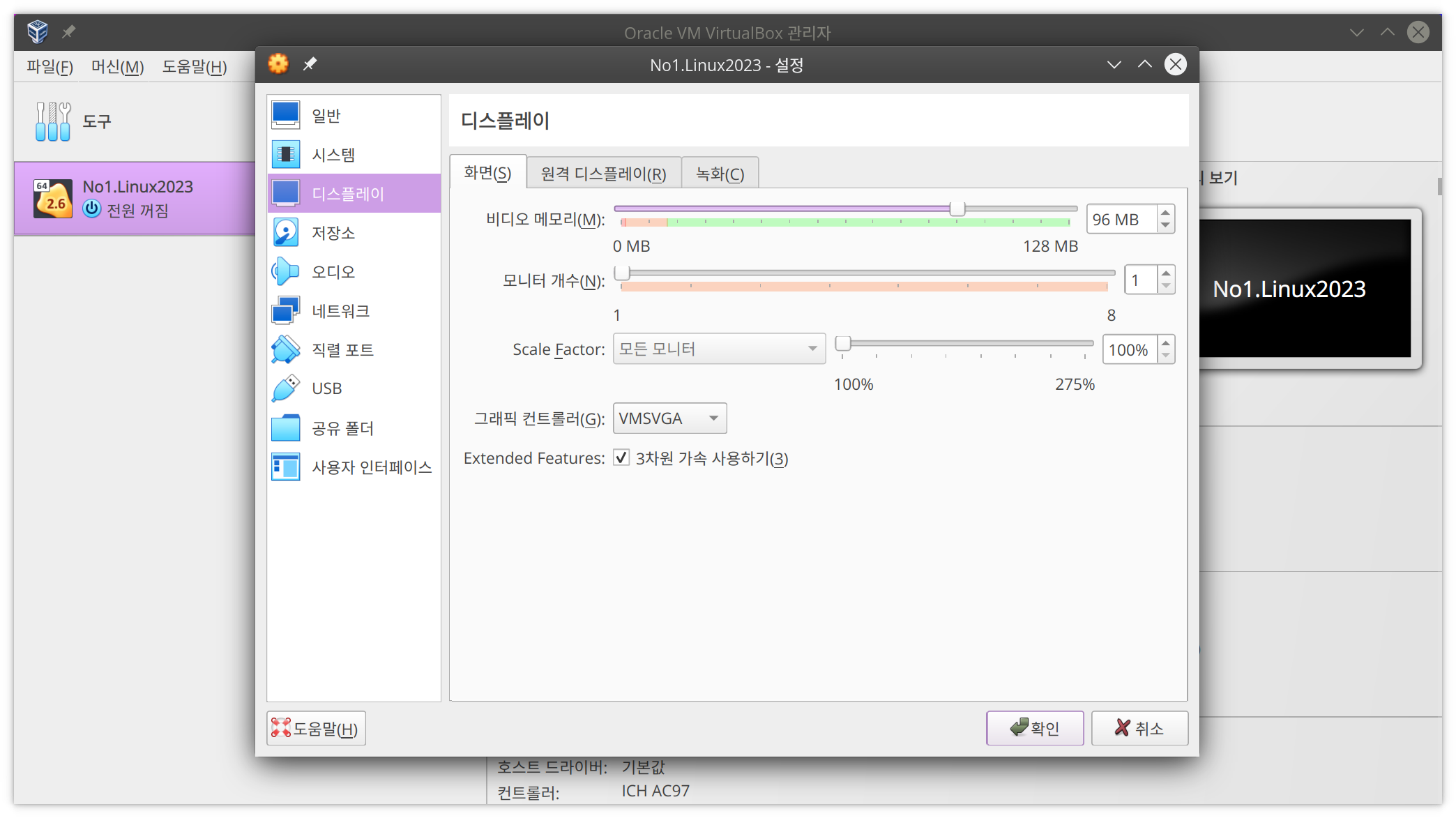Click the No1.Linux2023 preview thumbnail
Image resolution: width=1456 pixels, height=818 pixels.
pos(1305,288)
